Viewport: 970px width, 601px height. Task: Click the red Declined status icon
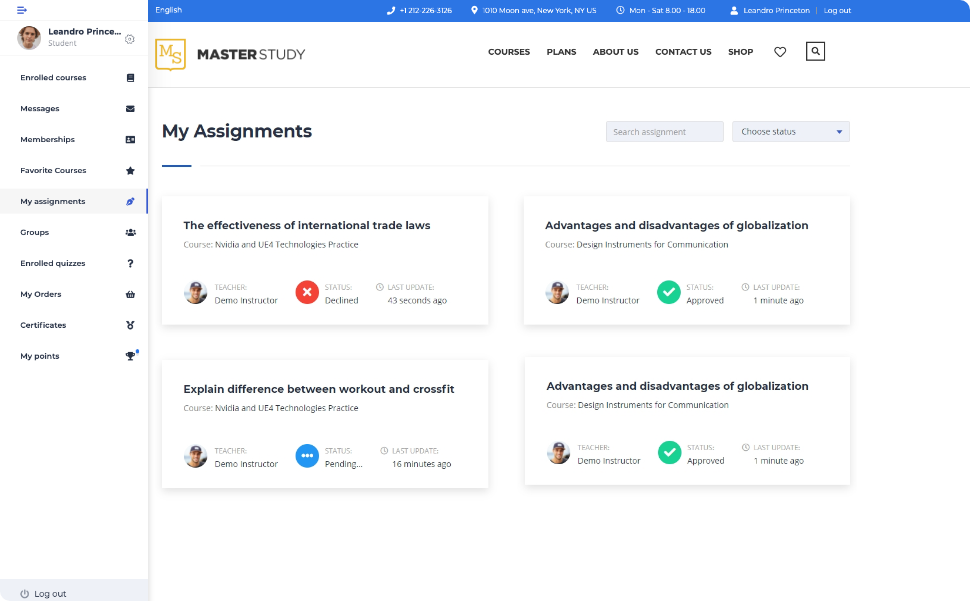[x=307, y=292]
